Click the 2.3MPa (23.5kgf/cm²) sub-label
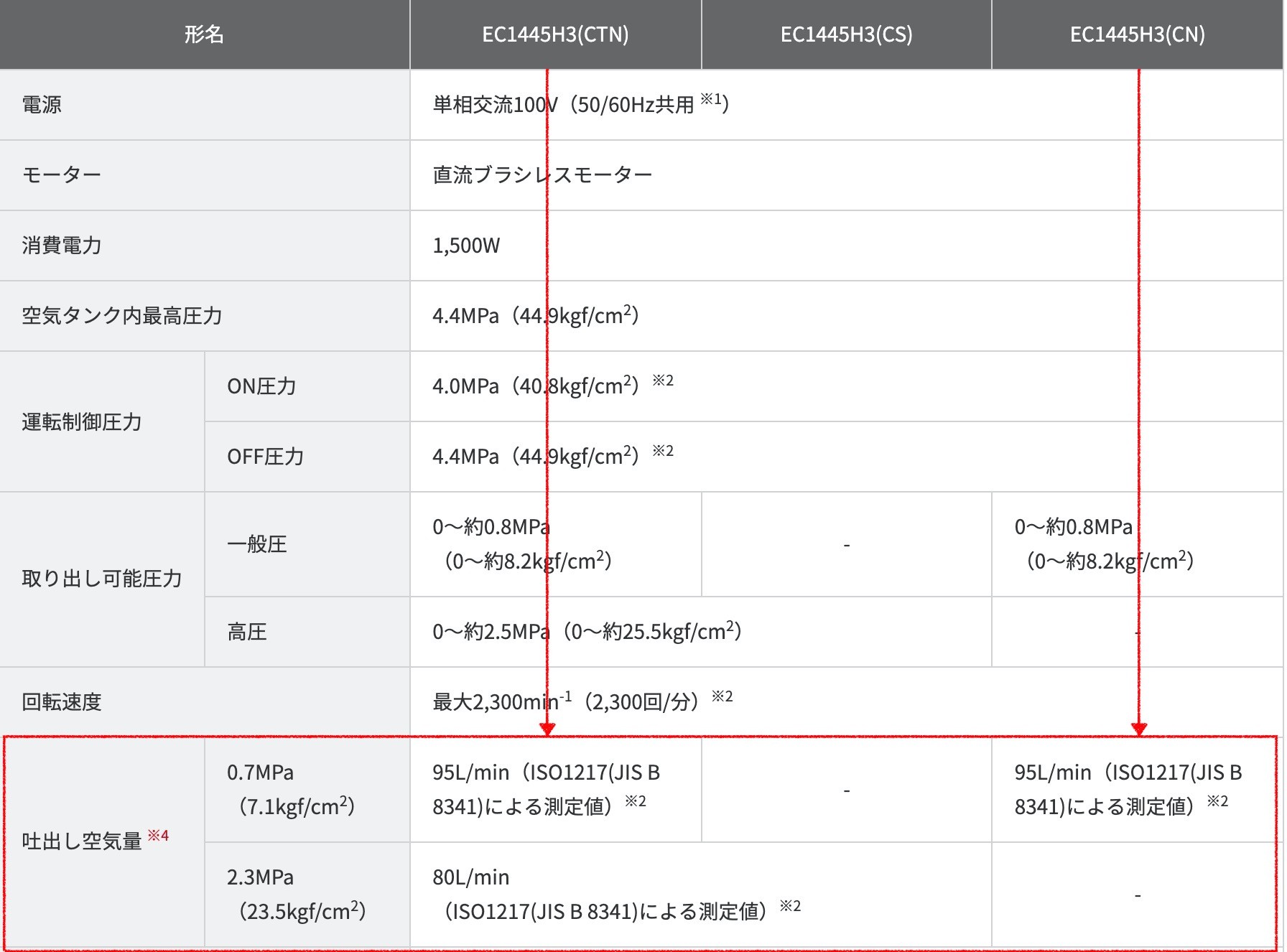The width and height of the screenshot is (1287, 952). [297, 895]
